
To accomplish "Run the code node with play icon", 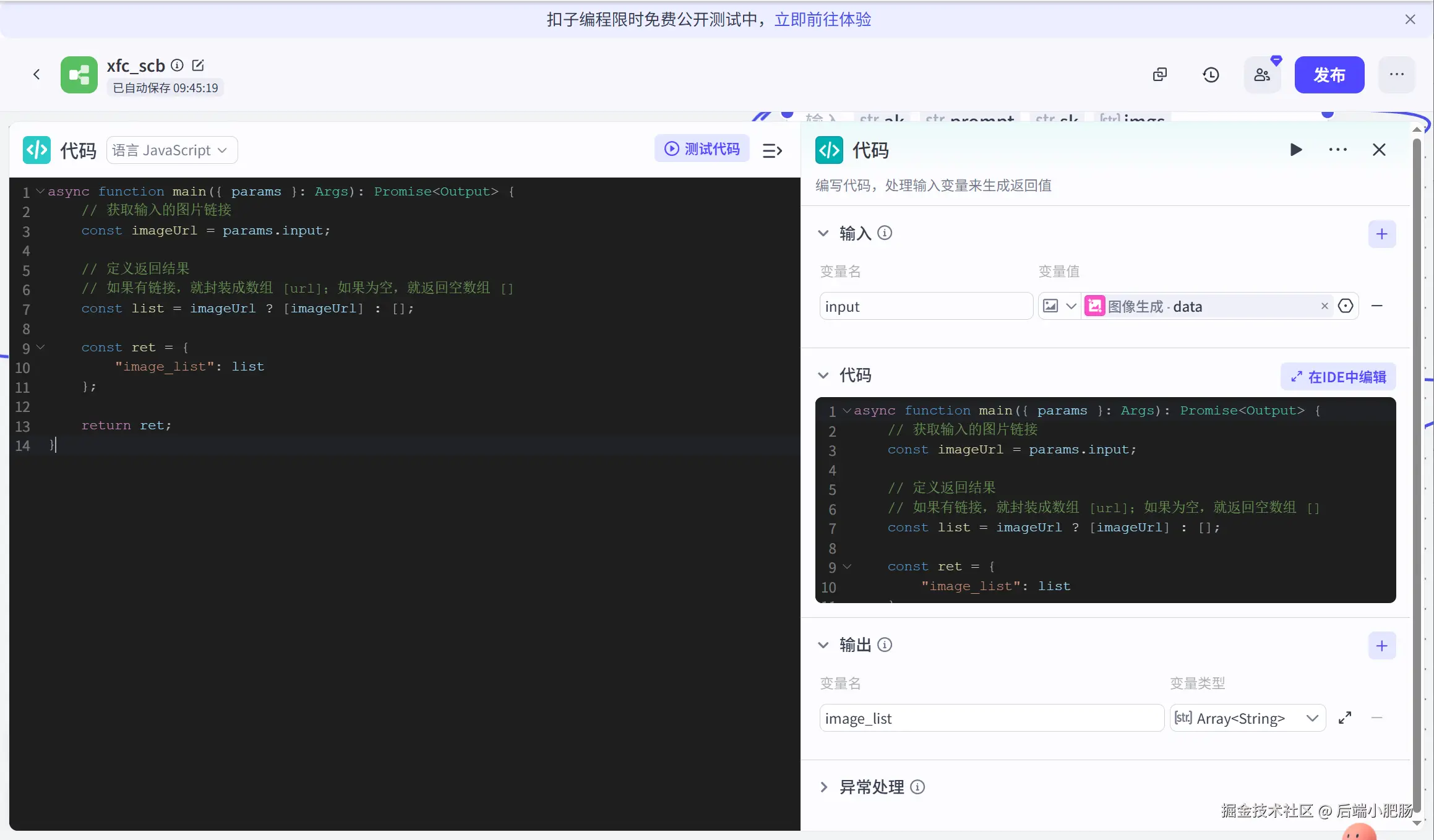I will [1295, 150].
